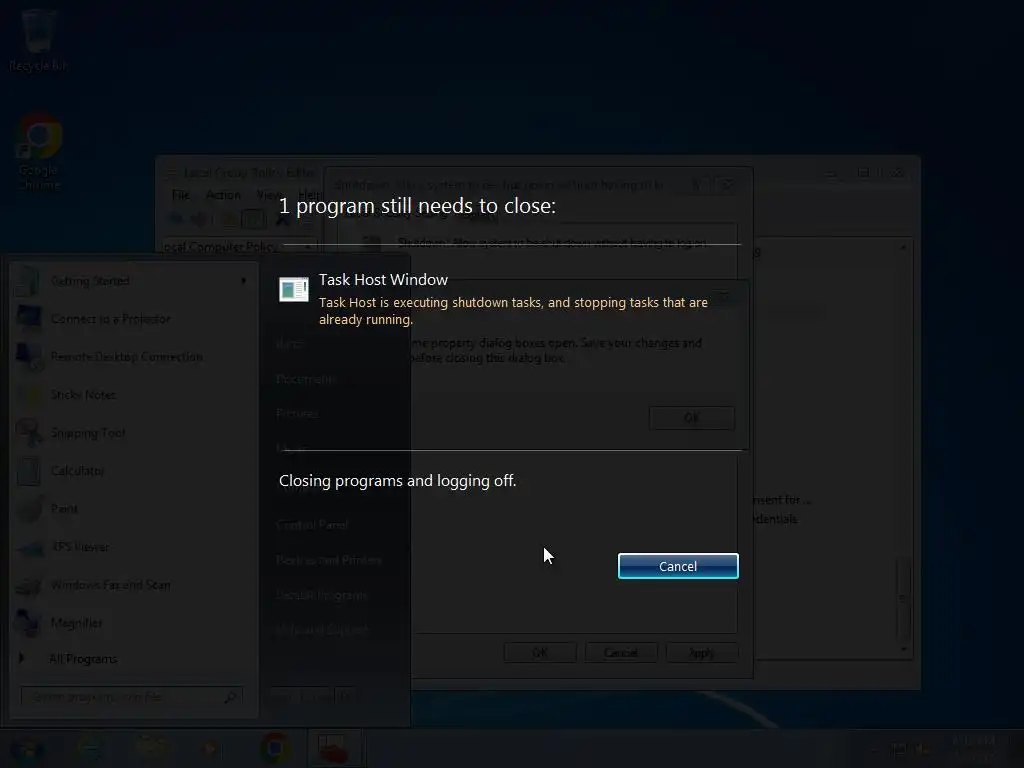This screenshot has height=768, width=1024.
Task: Click the 'Closing programs and logging off.' text
Action: [x=397, y=481]
